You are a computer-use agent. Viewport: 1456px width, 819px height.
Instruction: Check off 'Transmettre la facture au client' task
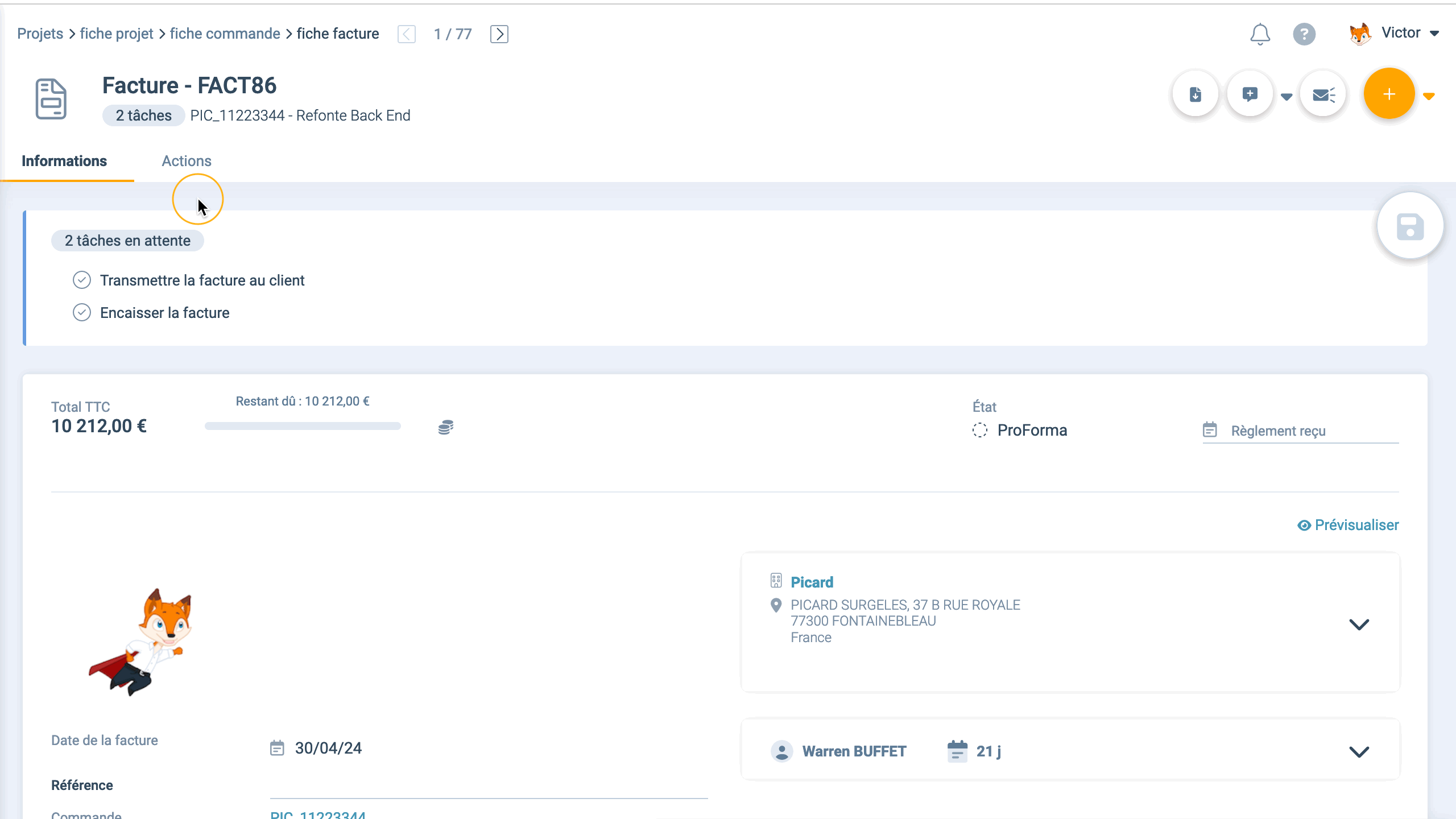point(82,280)
